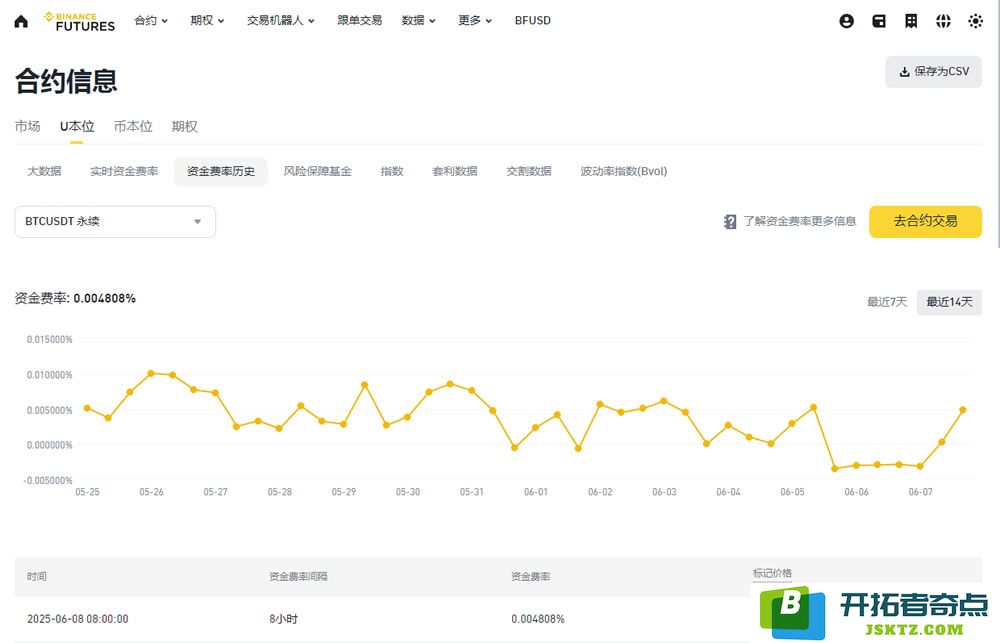Viewport: 1000px width, 643px height.
Task: Click the help book icon beside funding info
Action: tap(730, 221)
